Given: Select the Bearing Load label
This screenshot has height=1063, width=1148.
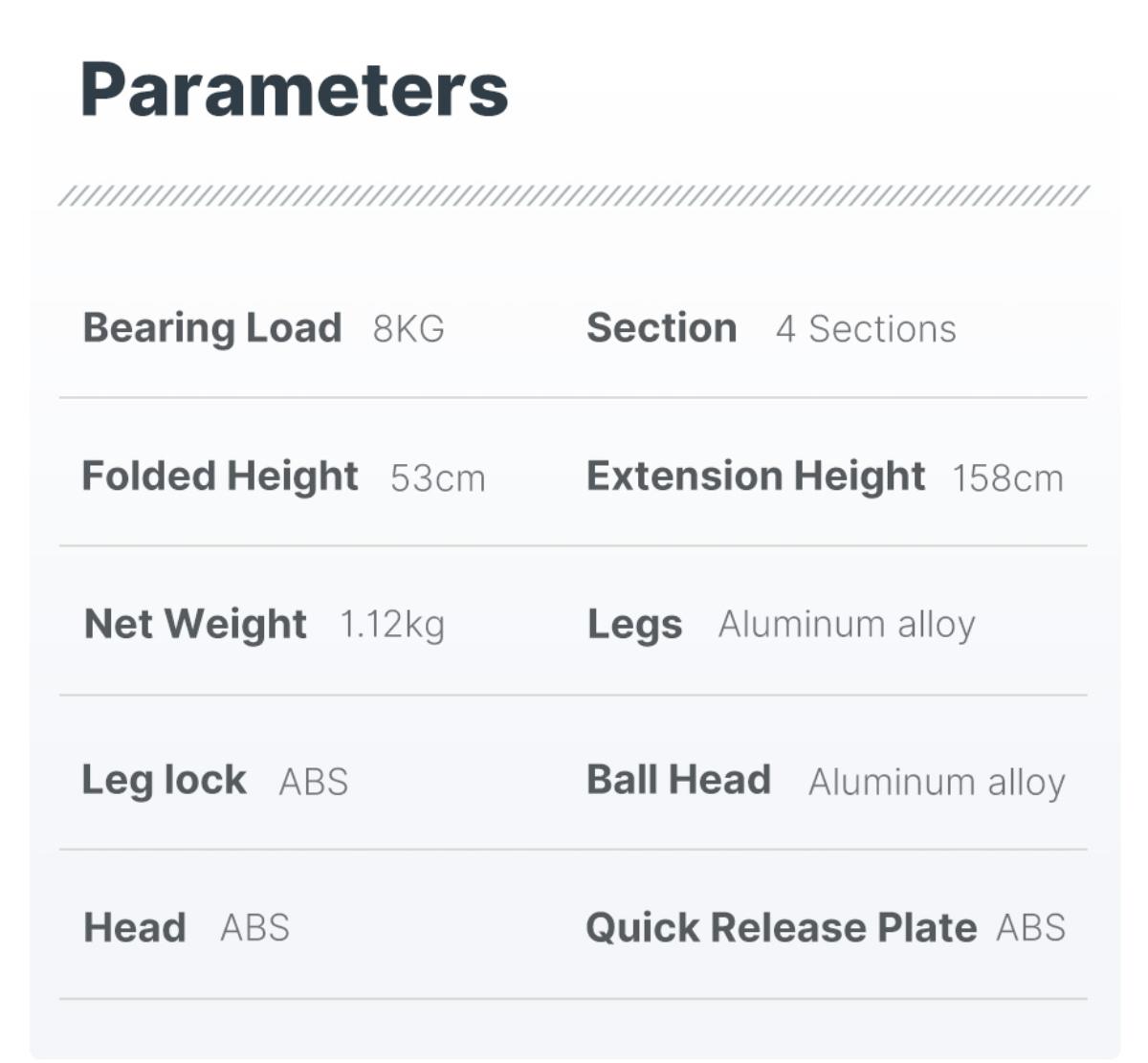Looking at the screenshot, I should [x=212, y=328].
